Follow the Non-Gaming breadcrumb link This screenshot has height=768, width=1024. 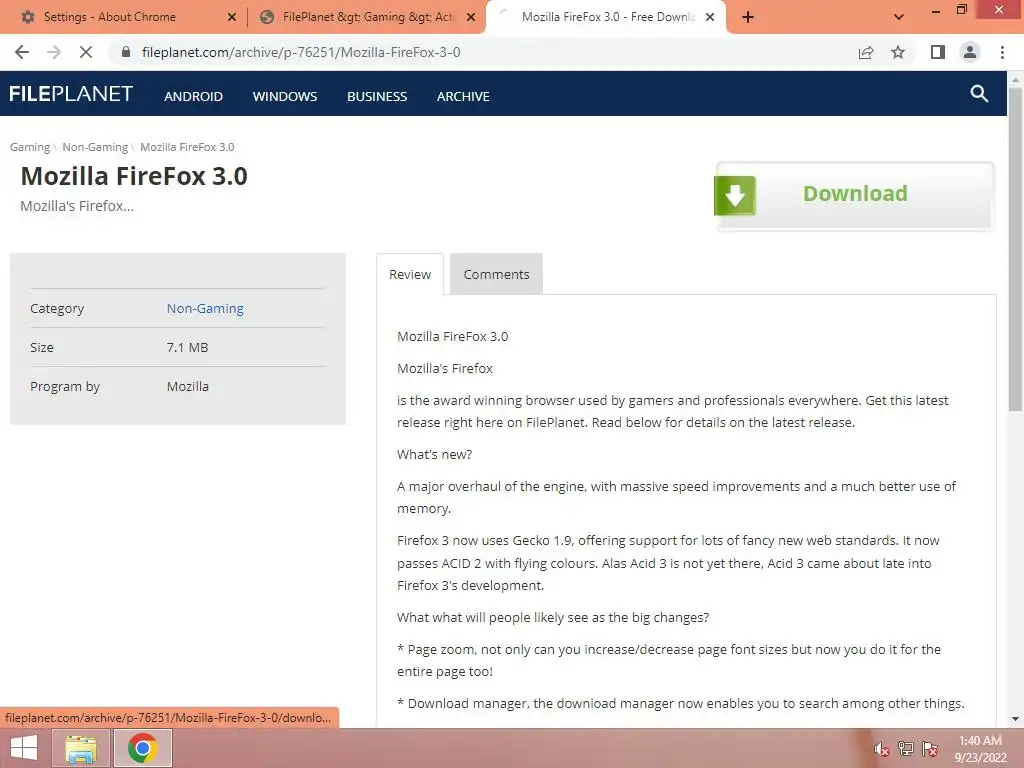(x=95, y=147)
